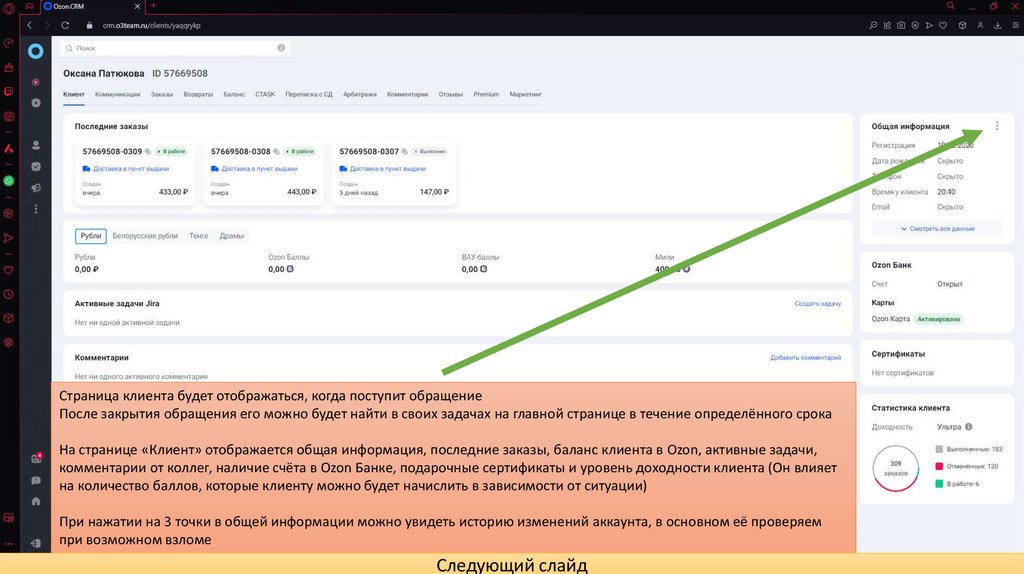
Task: Click the zoom-out magnifier in browser toolbar
Action: [x=873, y=25]
